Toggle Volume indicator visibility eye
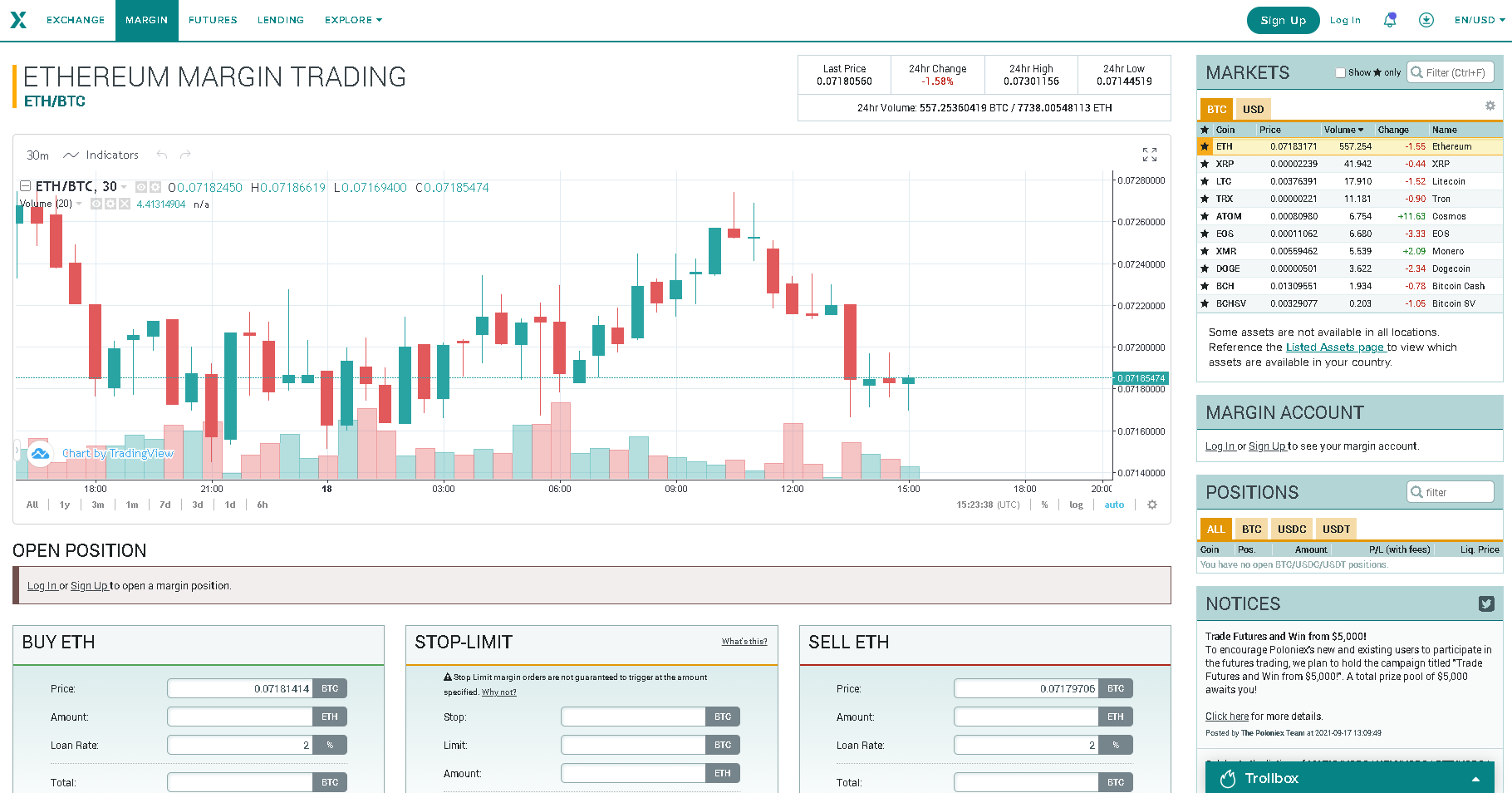This screenshot has height=793, width=1512. coord(96,204)
